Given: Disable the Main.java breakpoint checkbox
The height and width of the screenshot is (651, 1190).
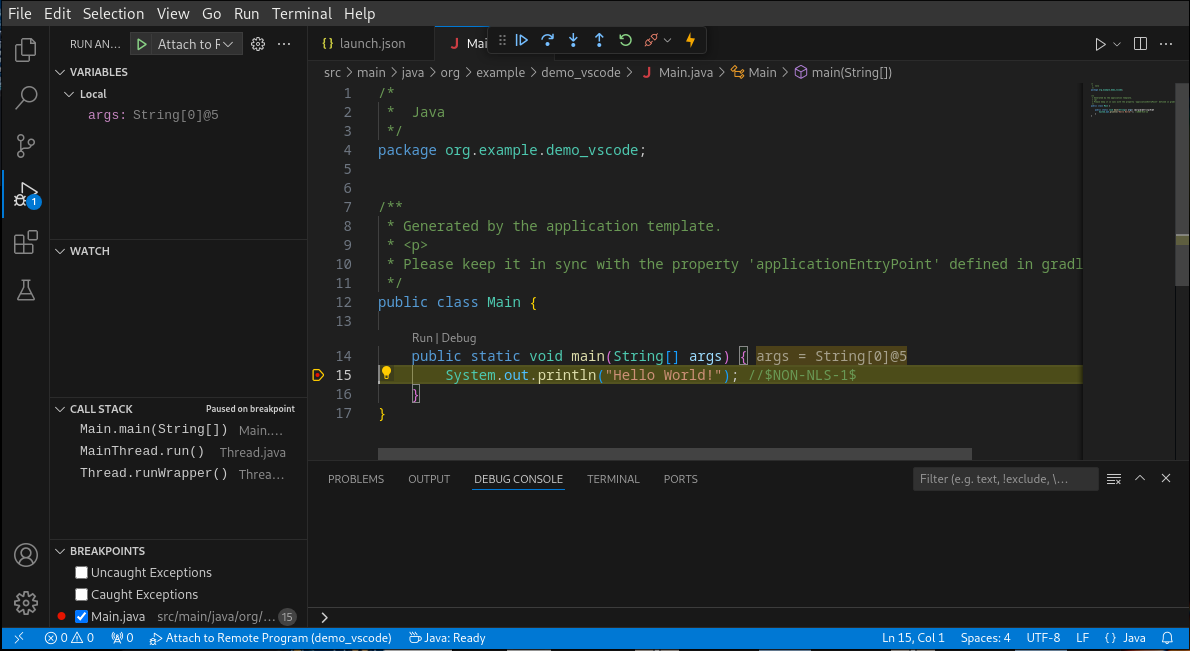Looking at the screenshot, I should click(81, 616).
